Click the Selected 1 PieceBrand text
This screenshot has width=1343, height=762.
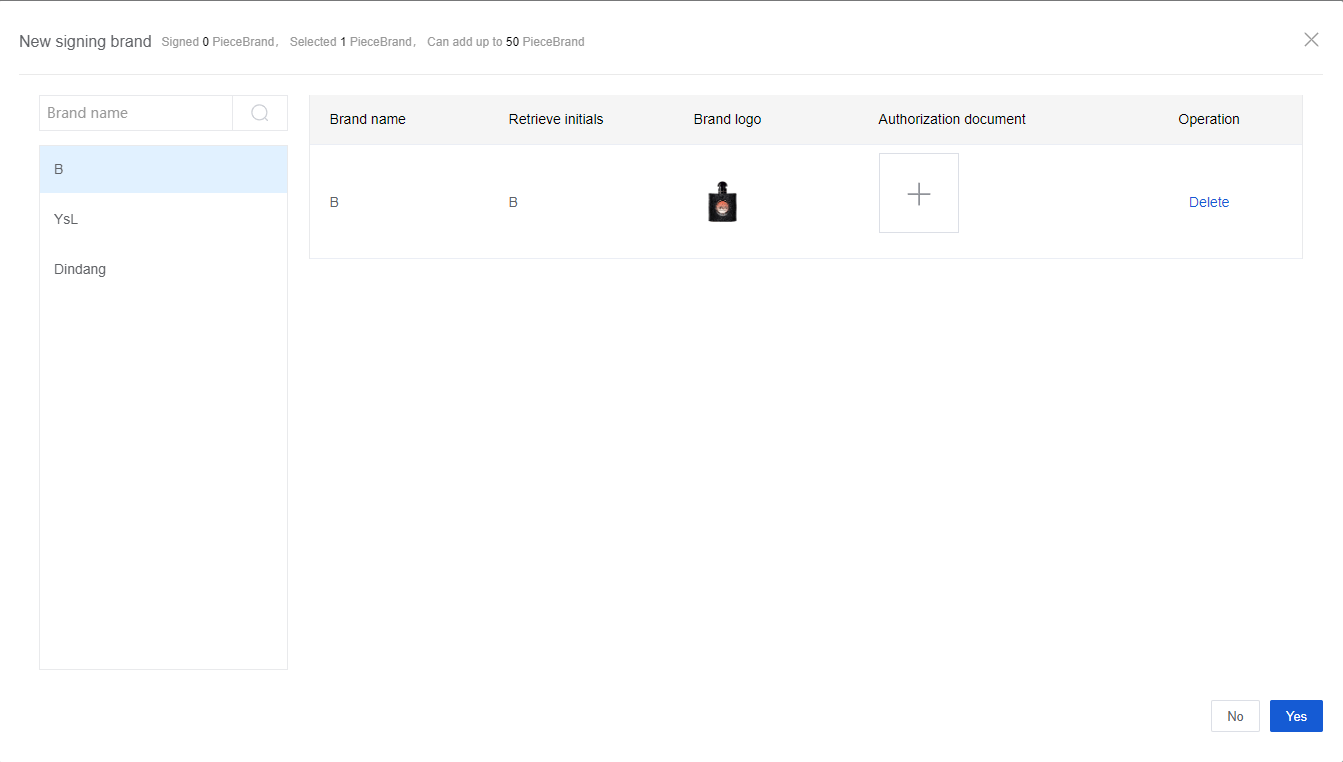pyautogui.click(x=351, y=42)
